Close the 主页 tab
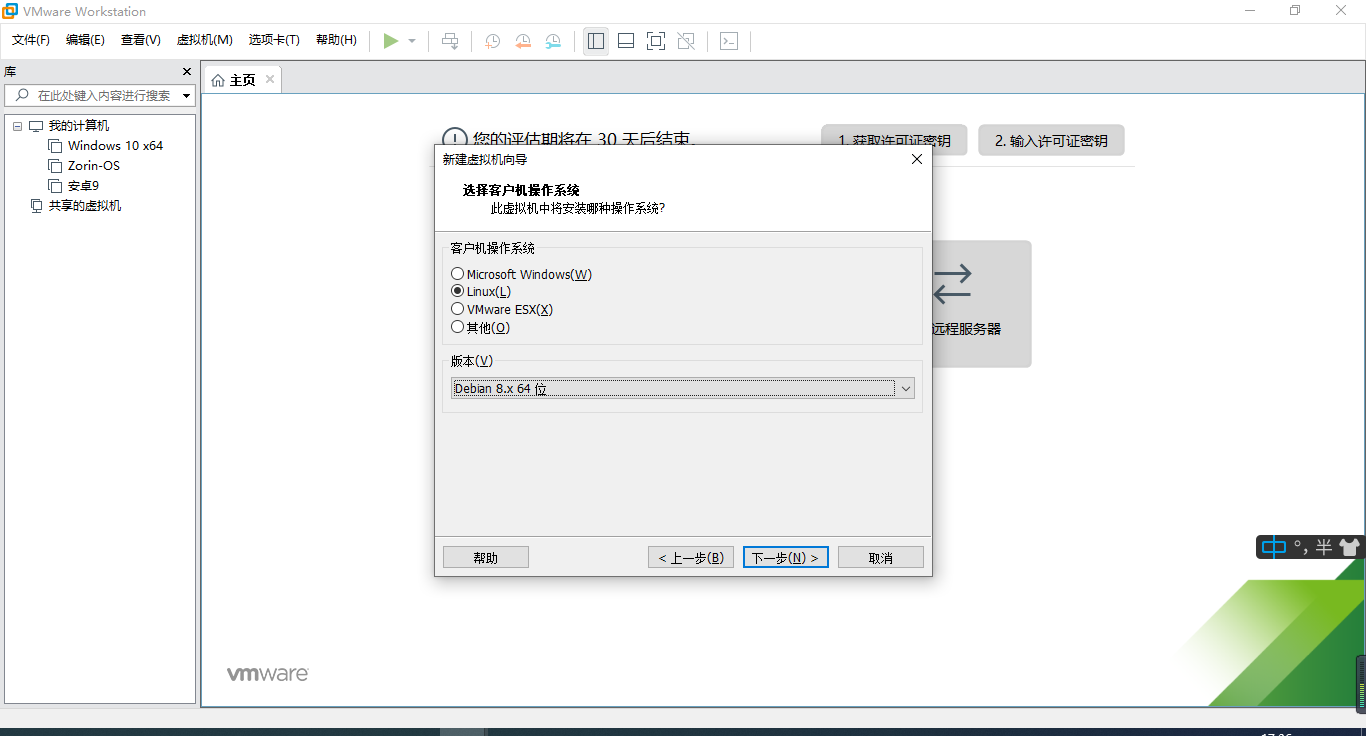The image size is (1366, 736). point(269,79)
